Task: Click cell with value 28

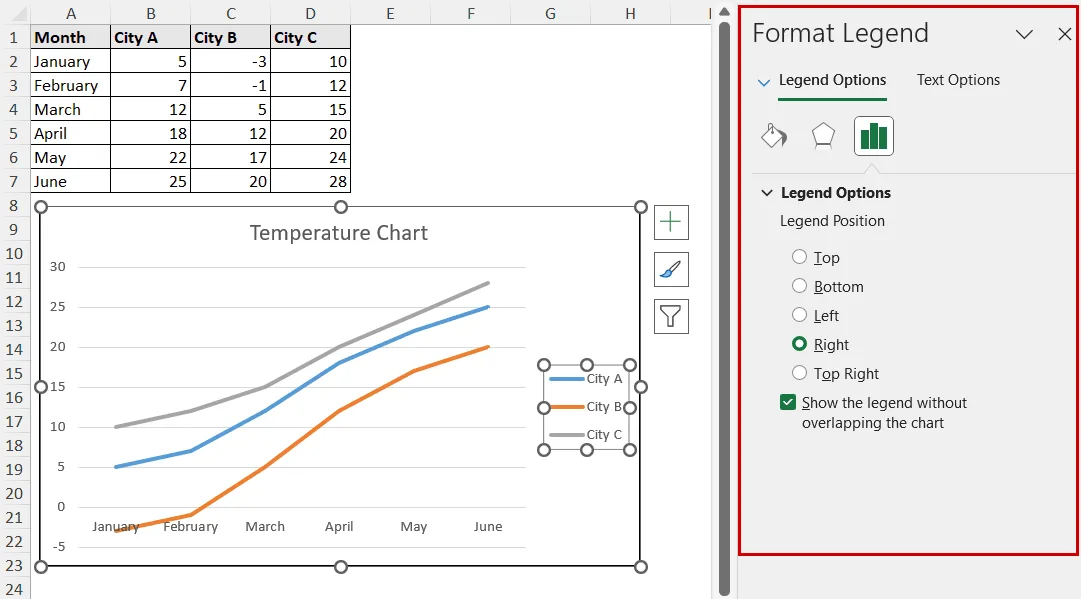Action: [x=310, y=181]
